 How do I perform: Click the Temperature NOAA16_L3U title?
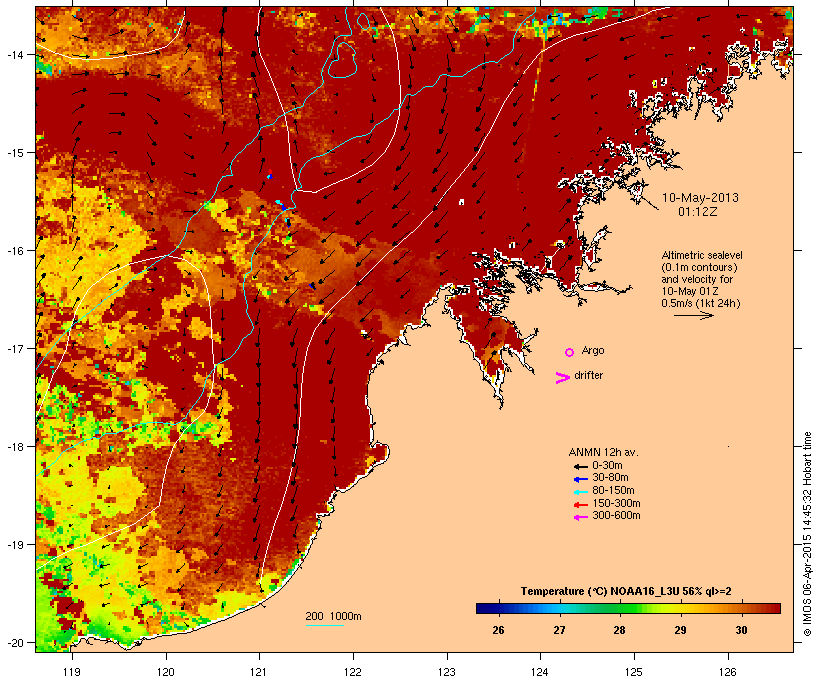[x=626, y=591]
